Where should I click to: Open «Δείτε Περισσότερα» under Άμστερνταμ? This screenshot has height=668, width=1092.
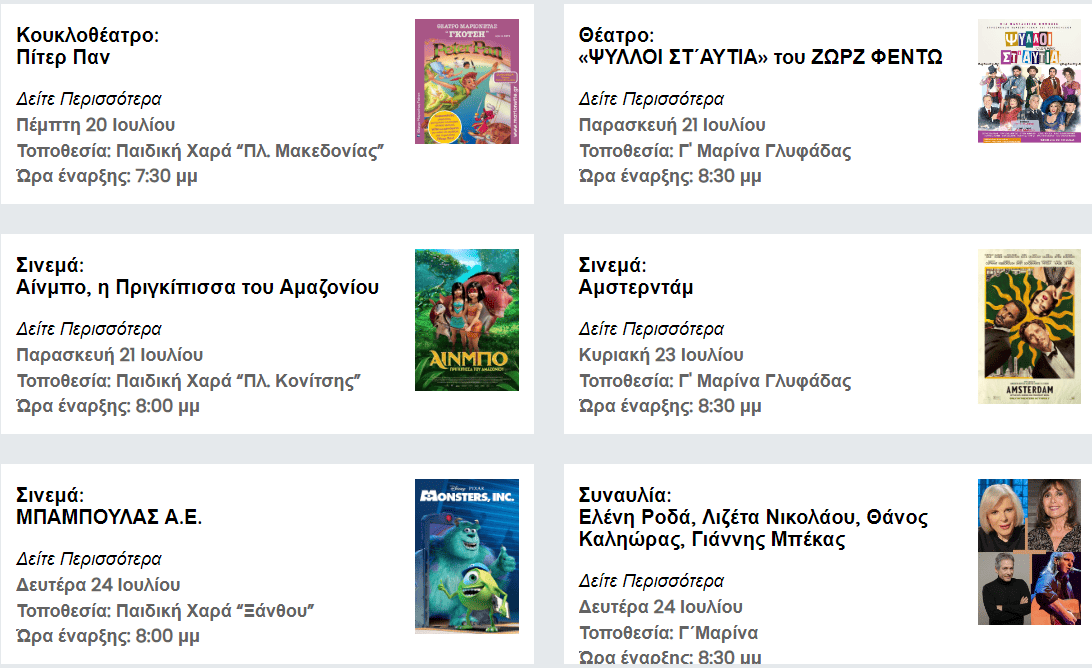click(651, 329)
